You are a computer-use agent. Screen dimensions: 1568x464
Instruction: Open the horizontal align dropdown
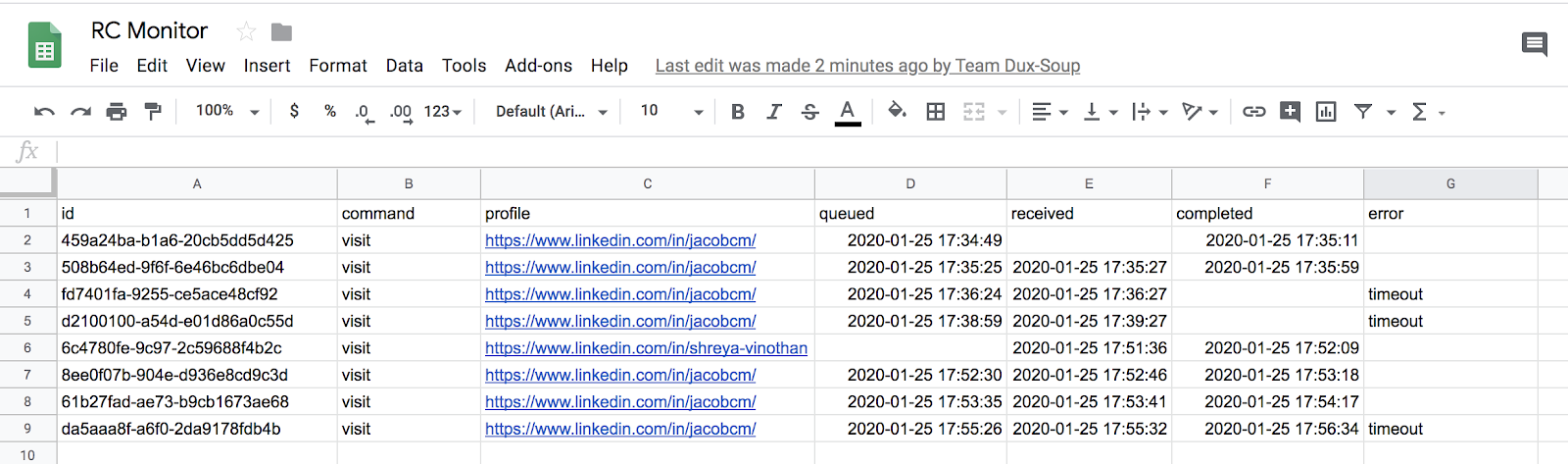(1050, 112)
